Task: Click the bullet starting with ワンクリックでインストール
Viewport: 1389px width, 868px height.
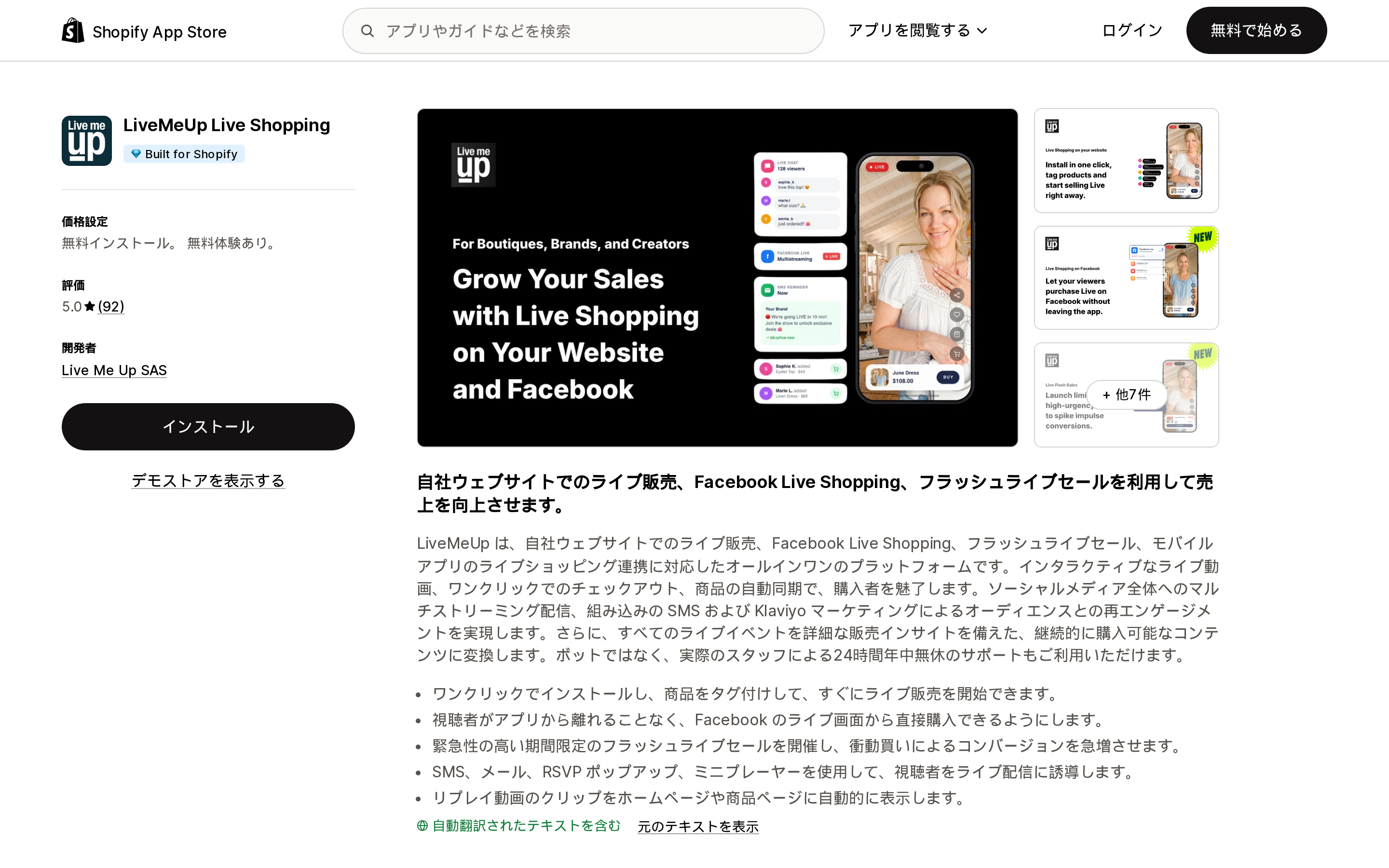Action: pos(746,693)
